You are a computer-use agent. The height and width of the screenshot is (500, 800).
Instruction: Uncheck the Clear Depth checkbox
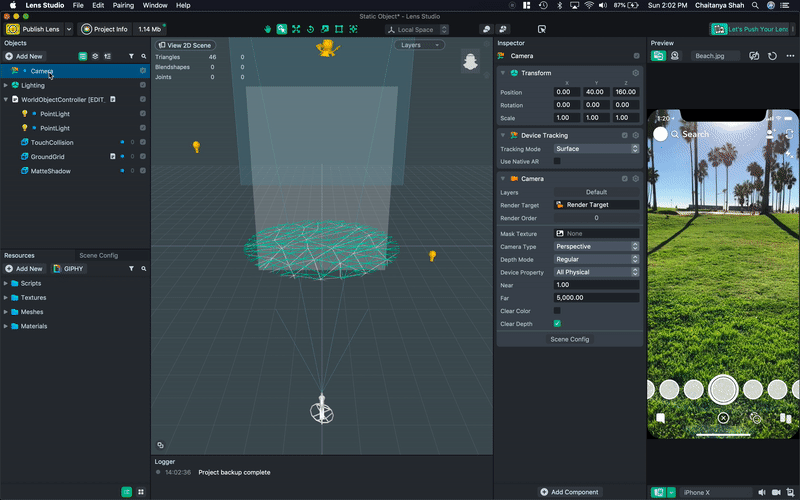pyautogui.click(x=557, y=324)
